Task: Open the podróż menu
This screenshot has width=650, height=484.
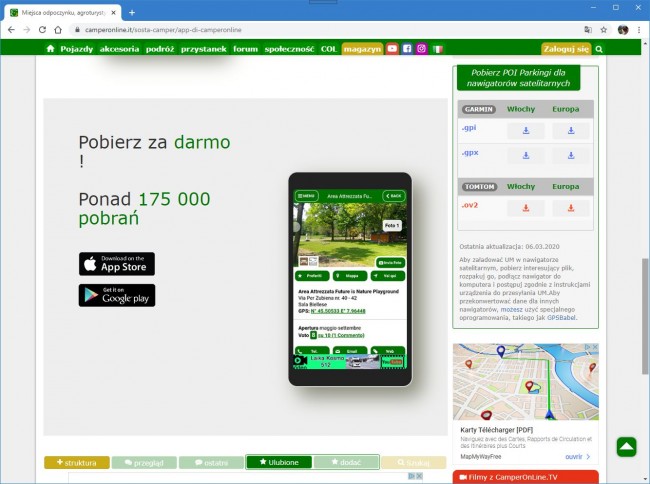Action: click(160, 49)
